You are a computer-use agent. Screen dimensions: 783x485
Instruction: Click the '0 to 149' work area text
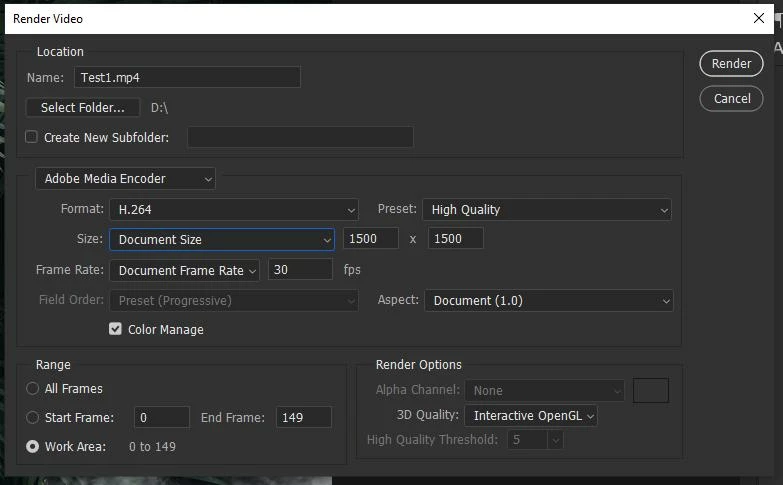pos(152,447)
